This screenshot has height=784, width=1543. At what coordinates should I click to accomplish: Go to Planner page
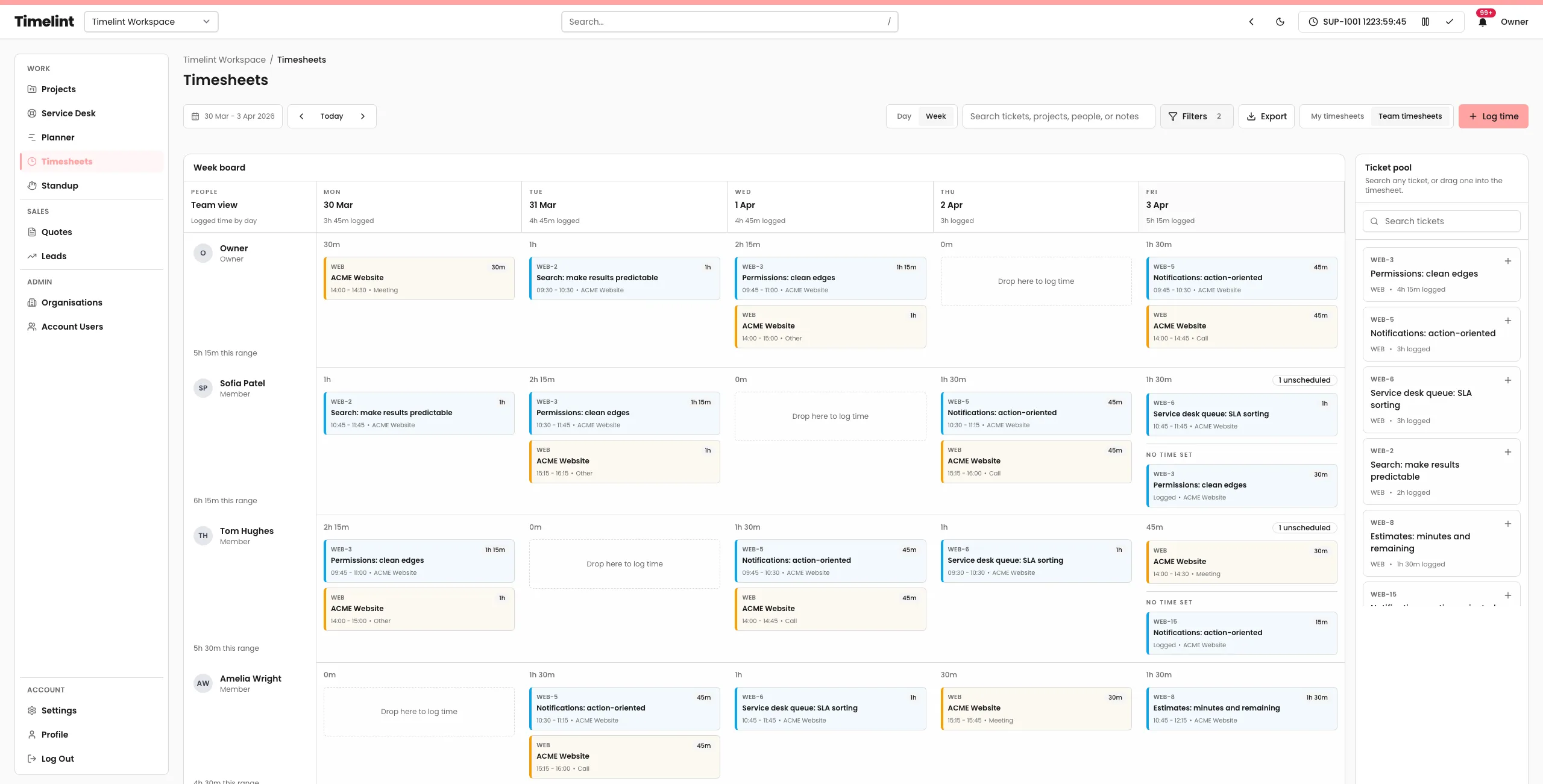coord(92,137)
